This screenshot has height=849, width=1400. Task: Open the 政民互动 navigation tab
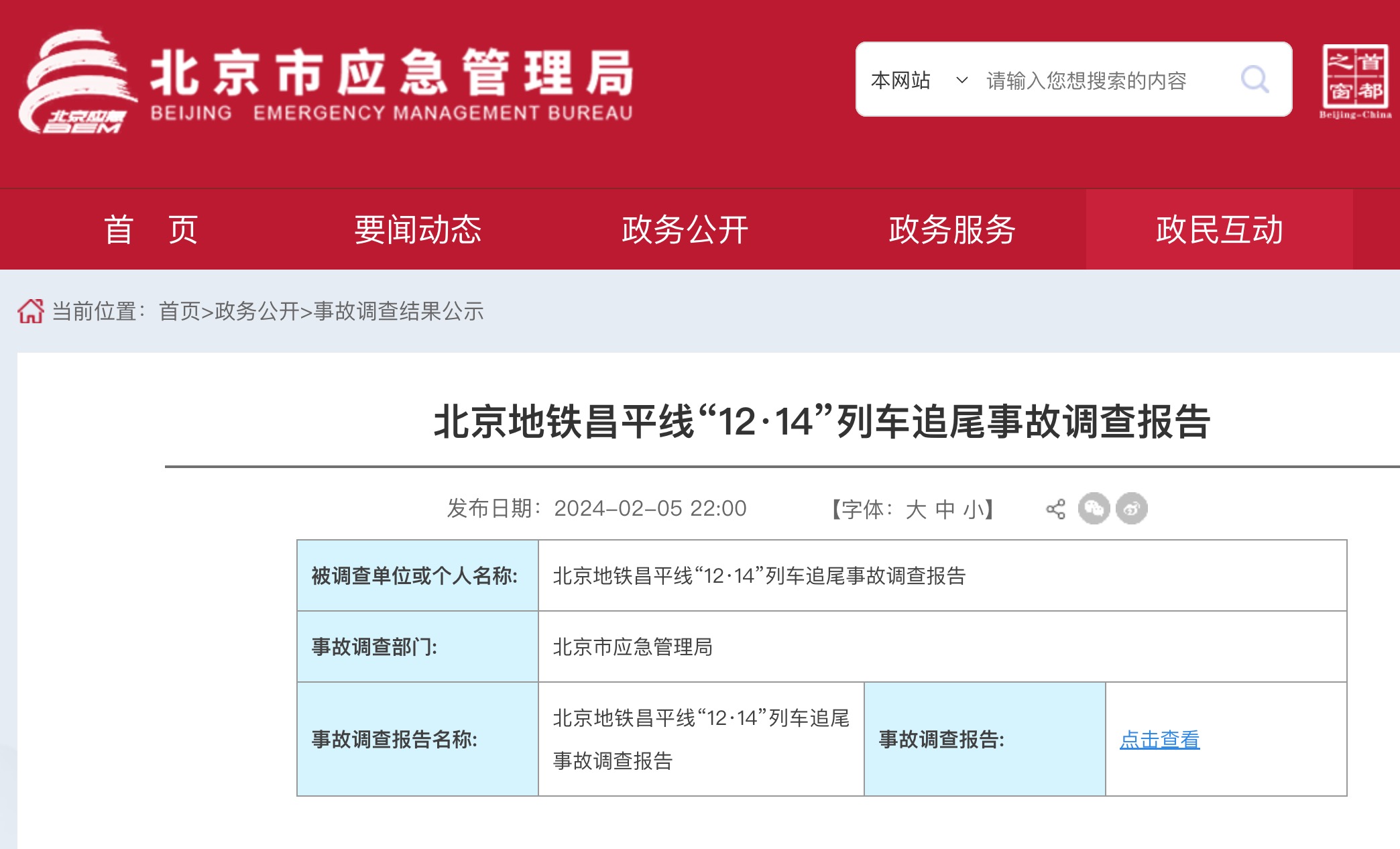[1219, 230]
